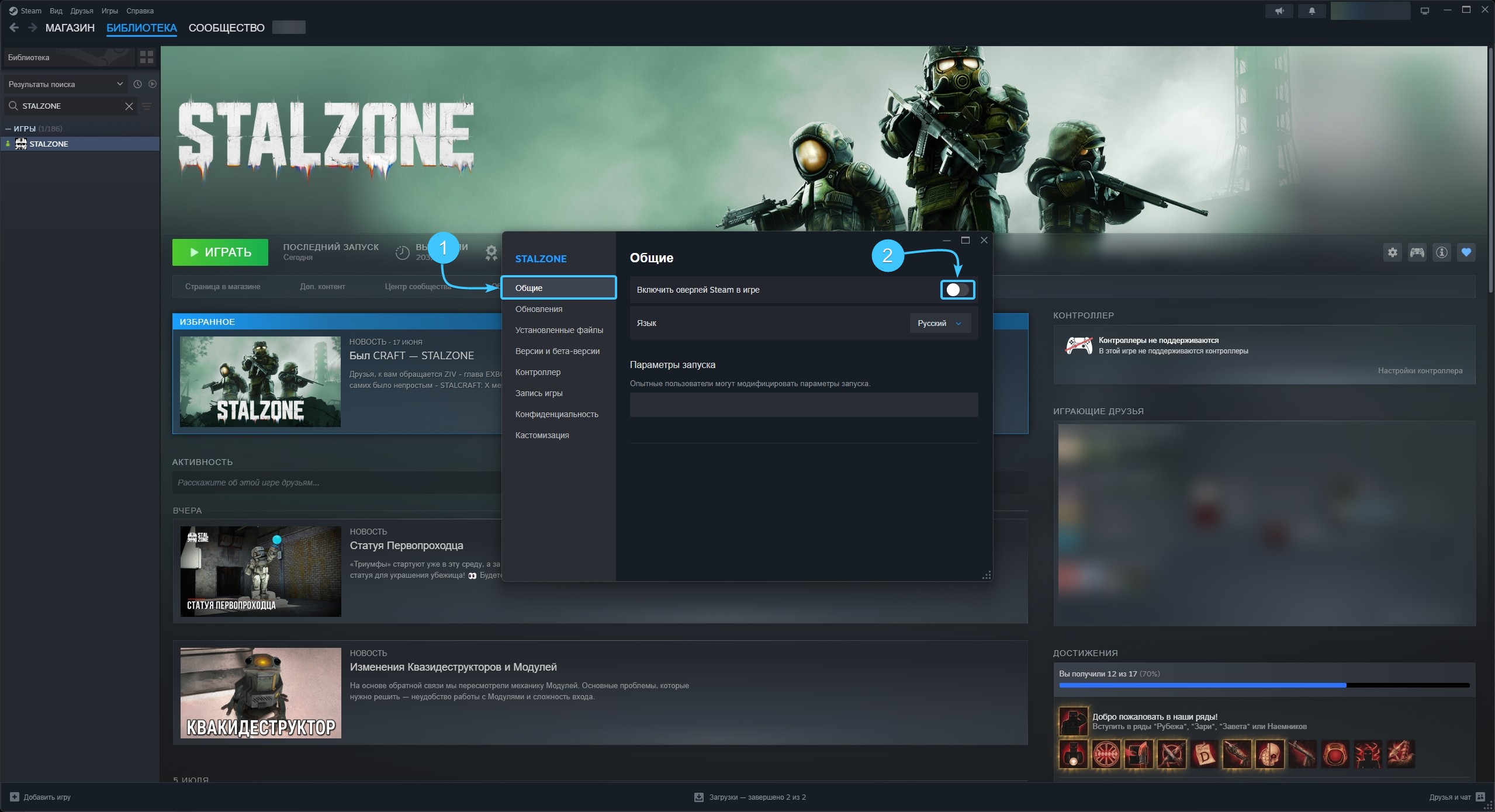
Task: Enable the Steam overlay in-game toggle
Action: (x=957, y=290)
